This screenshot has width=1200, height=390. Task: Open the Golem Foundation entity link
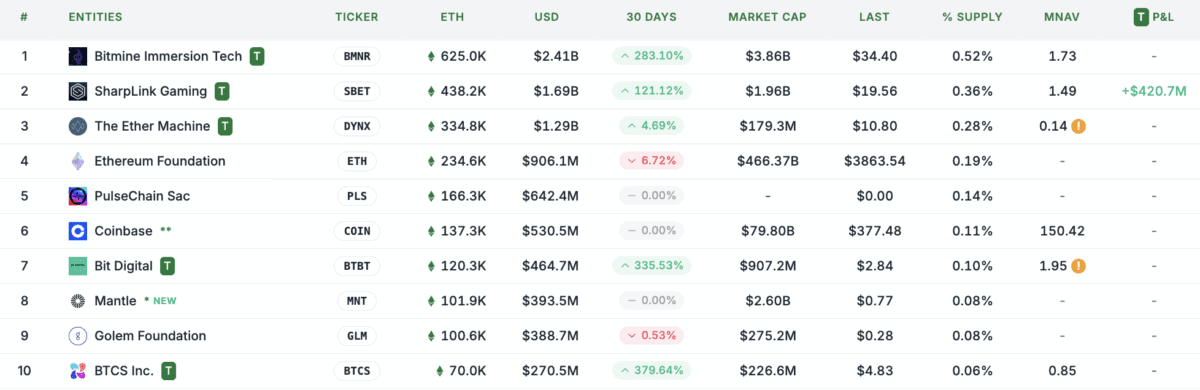pyautogui.click(x=150, y=336)
